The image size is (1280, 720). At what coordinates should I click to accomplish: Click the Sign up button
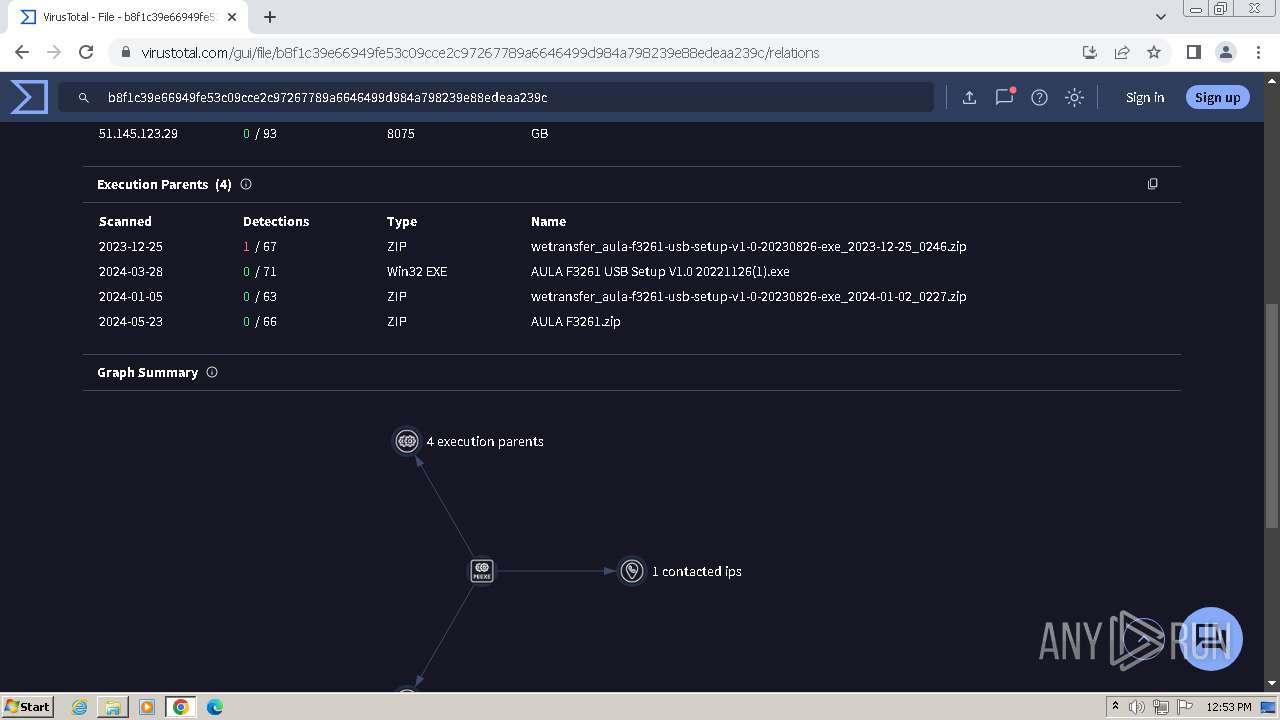[1217, 97]
